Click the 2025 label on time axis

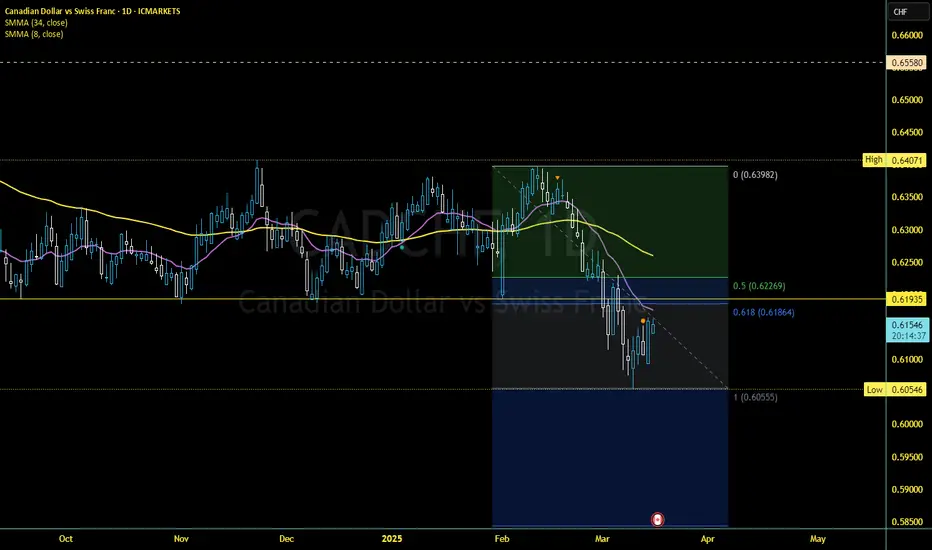(x=392, y=539)
